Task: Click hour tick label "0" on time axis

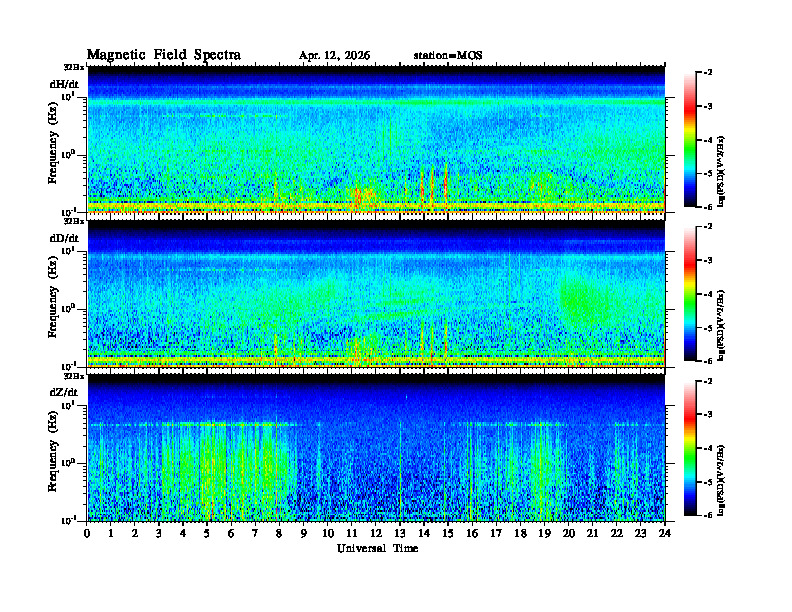Action: click(87, 533)
